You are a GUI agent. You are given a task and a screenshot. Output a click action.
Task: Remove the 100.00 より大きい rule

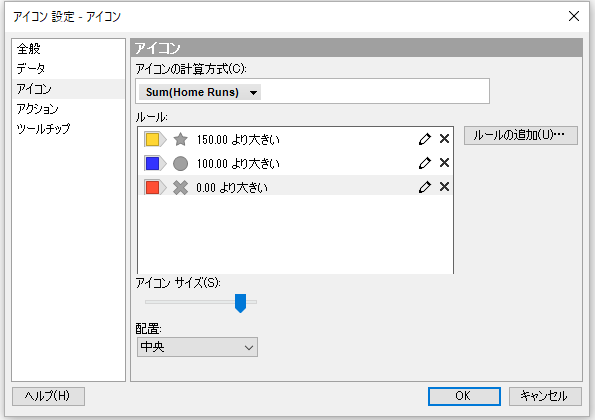444,163
